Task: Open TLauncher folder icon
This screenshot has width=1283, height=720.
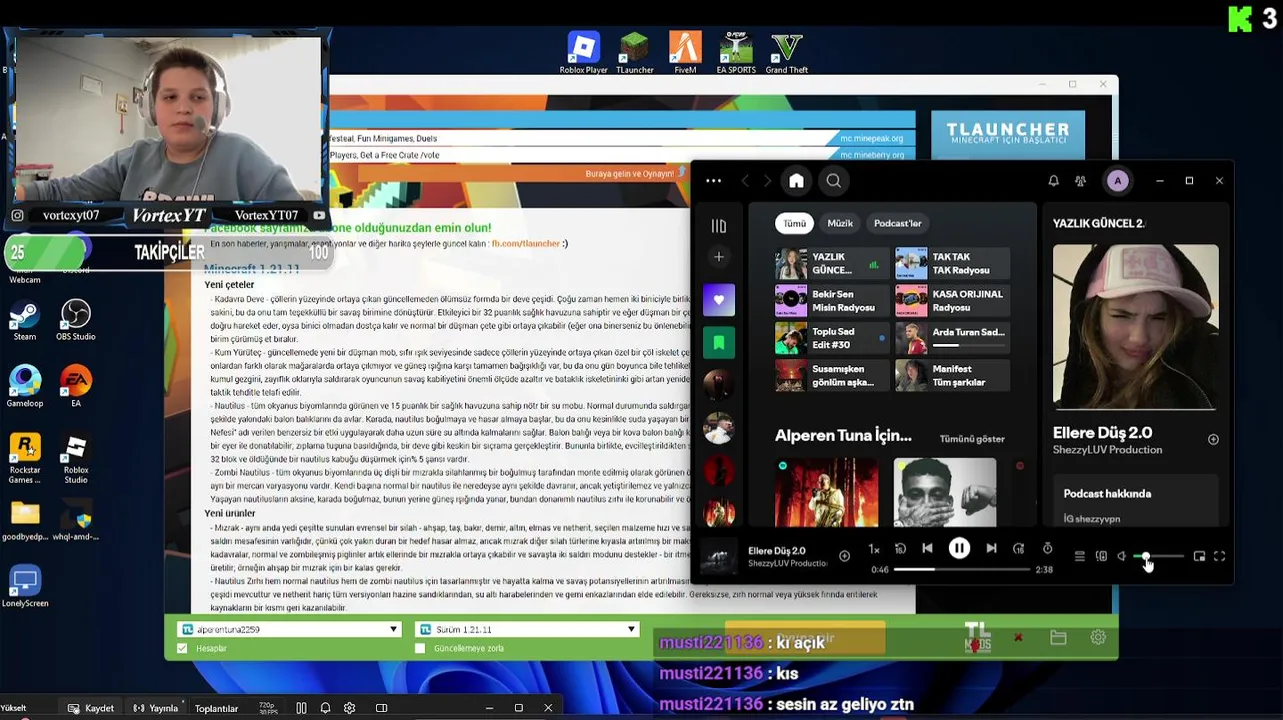Action: click(1058, 637)
